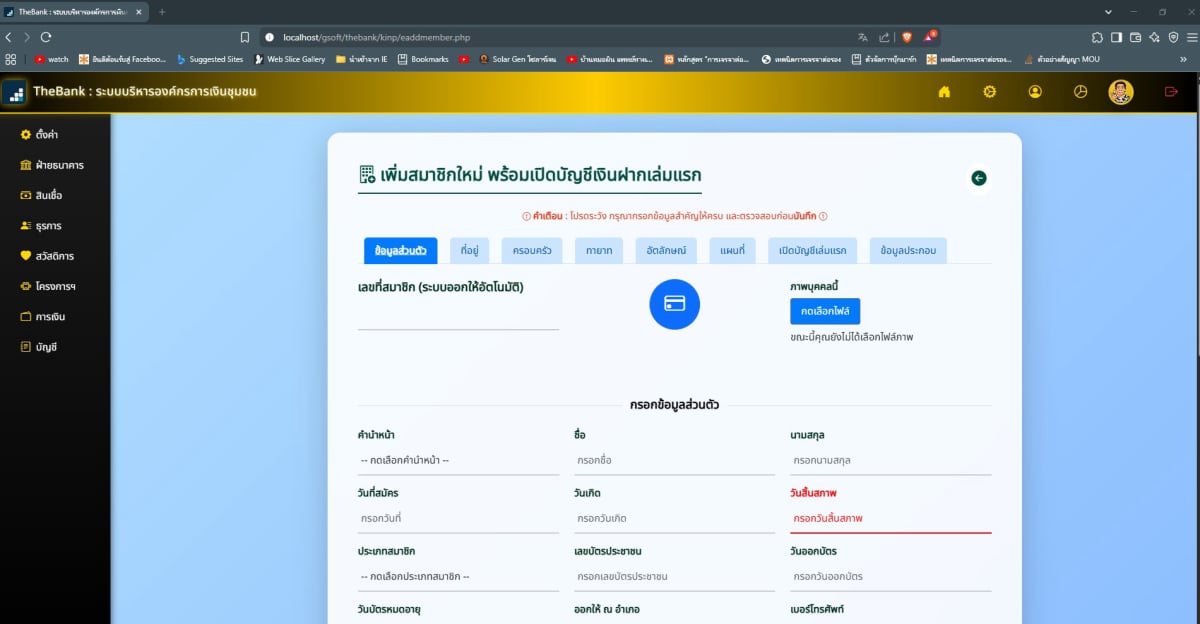Click the red logout icon
Image resolution: width=1200 pixels, height=624 pixels.
coord(1171,92)
